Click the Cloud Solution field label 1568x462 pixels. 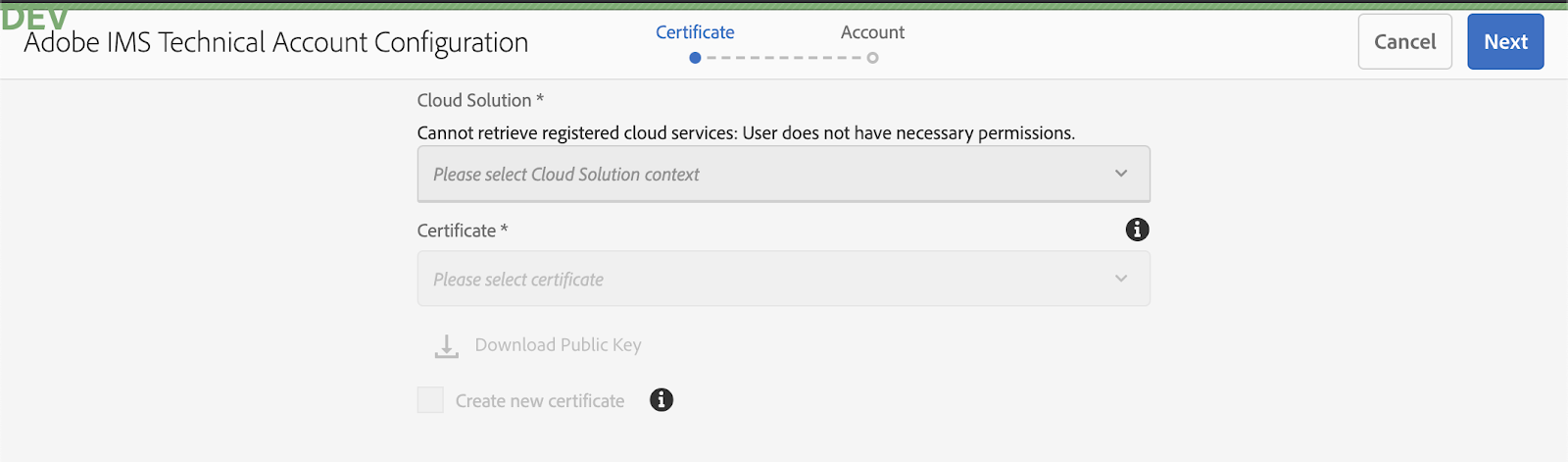(x=480, y=100)
